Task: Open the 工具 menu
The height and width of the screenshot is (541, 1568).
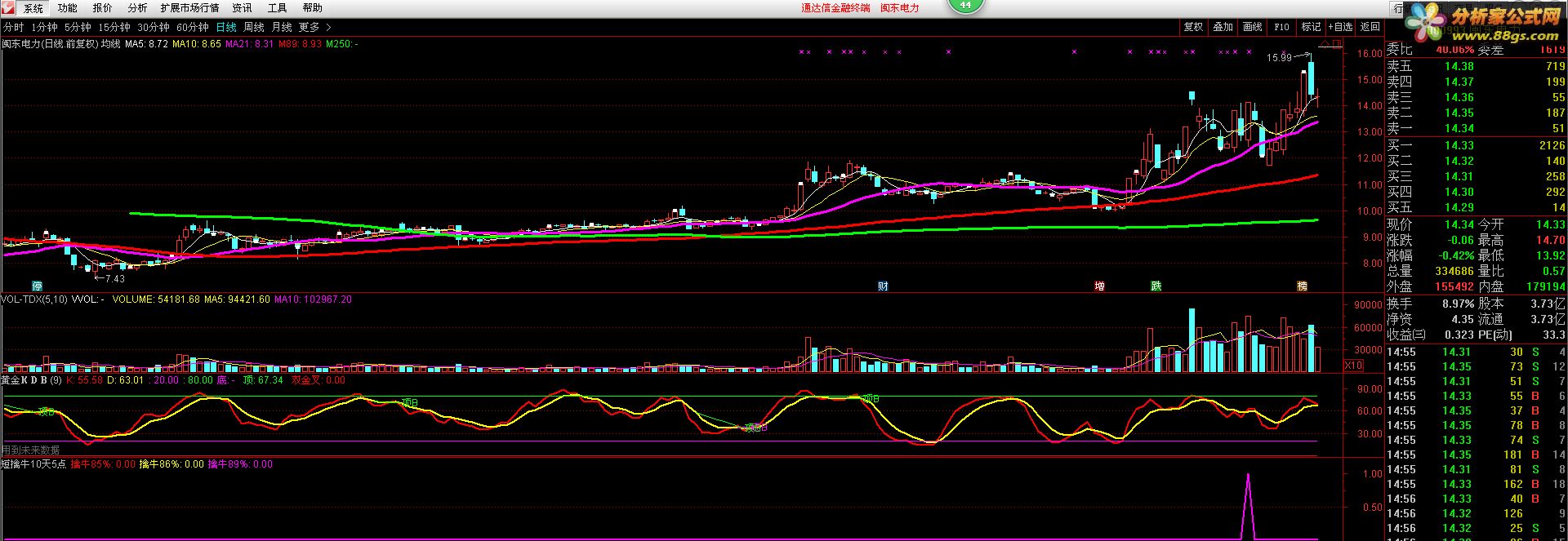Action: [x=277, y=8]
